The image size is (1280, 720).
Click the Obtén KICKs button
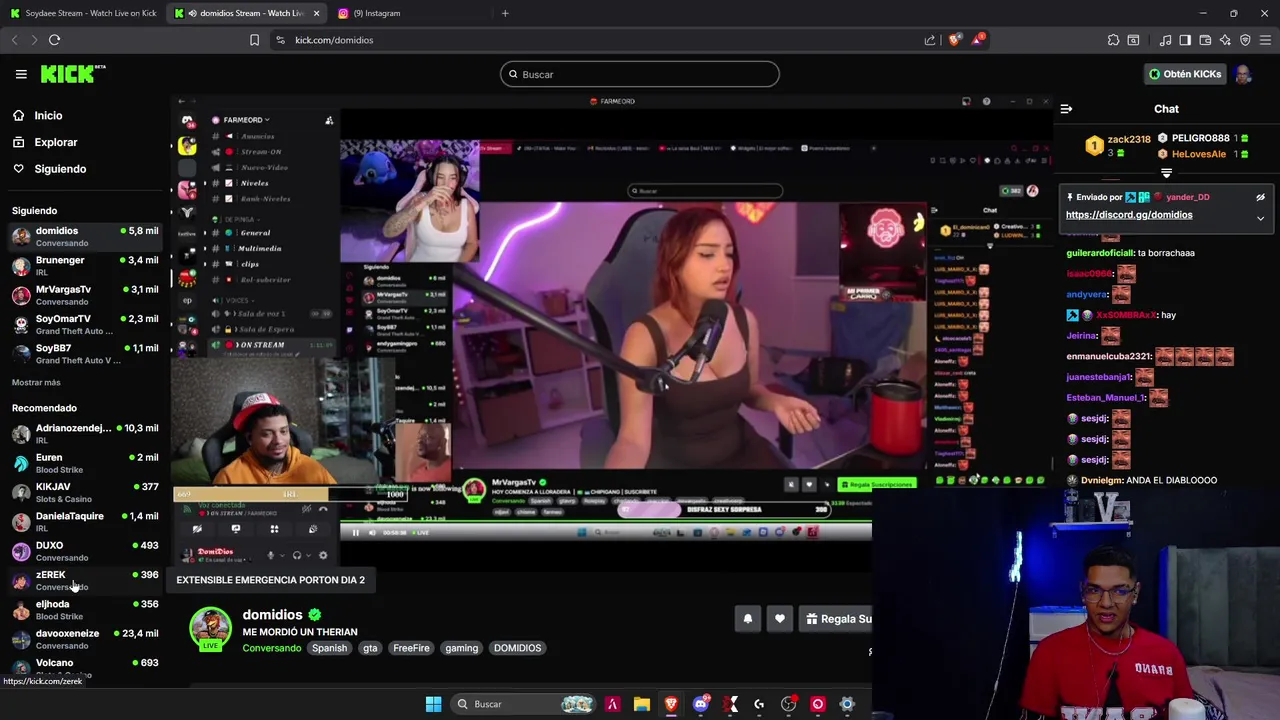(x=1185, y=74)
